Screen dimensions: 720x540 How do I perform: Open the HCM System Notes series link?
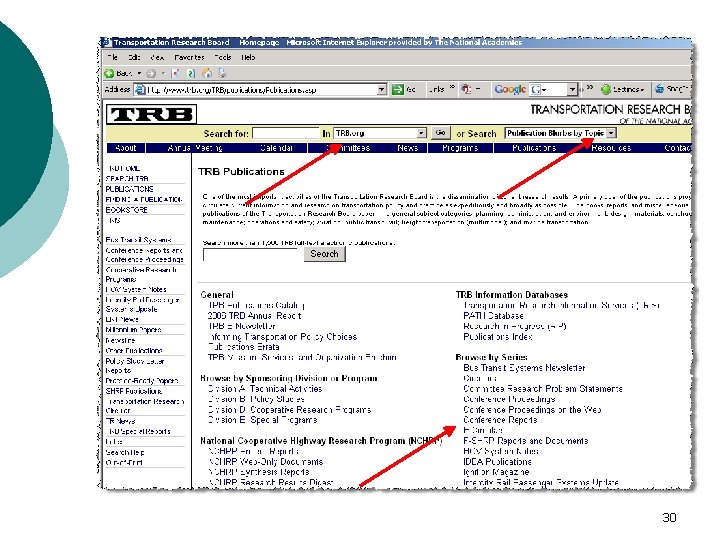501,451
